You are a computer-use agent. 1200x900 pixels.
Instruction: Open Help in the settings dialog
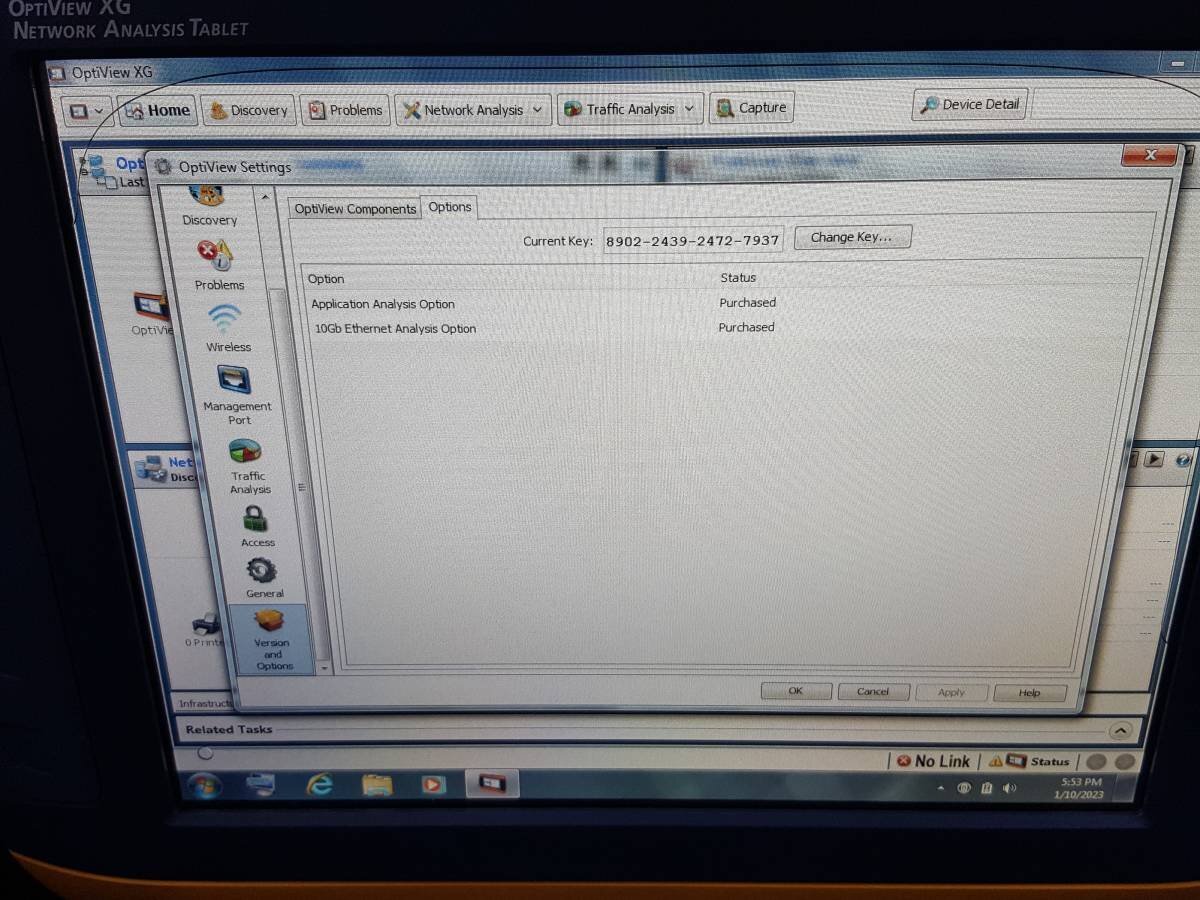click(x=1029, y=693)
